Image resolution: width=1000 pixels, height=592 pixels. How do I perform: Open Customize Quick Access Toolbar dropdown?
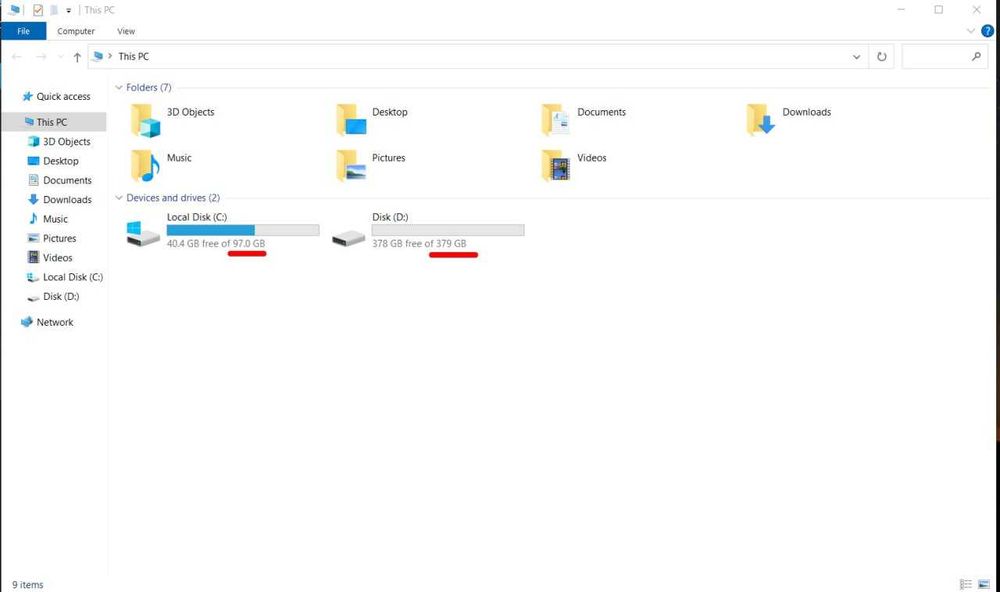click(x=69, y=10)
